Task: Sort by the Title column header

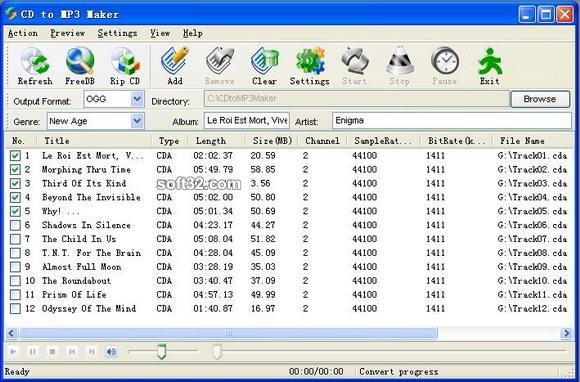Action: [94, 141]
